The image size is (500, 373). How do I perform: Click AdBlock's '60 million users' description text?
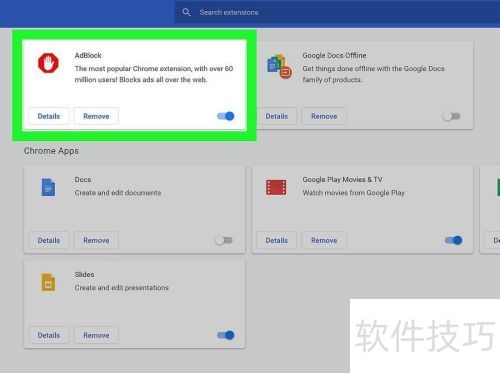[x=154, y=74]
